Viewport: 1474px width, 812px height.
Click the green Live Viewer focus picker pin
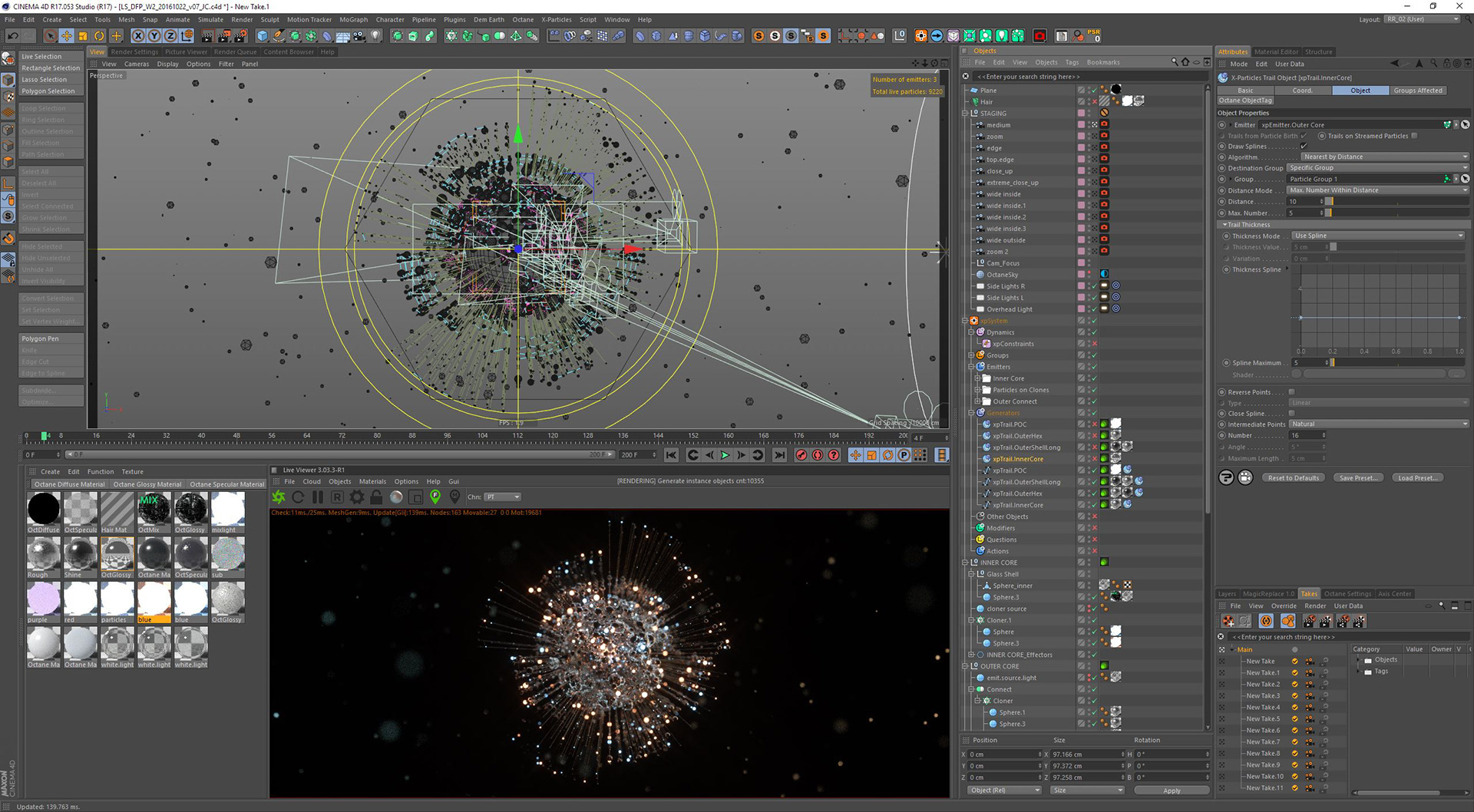(435, 497)
